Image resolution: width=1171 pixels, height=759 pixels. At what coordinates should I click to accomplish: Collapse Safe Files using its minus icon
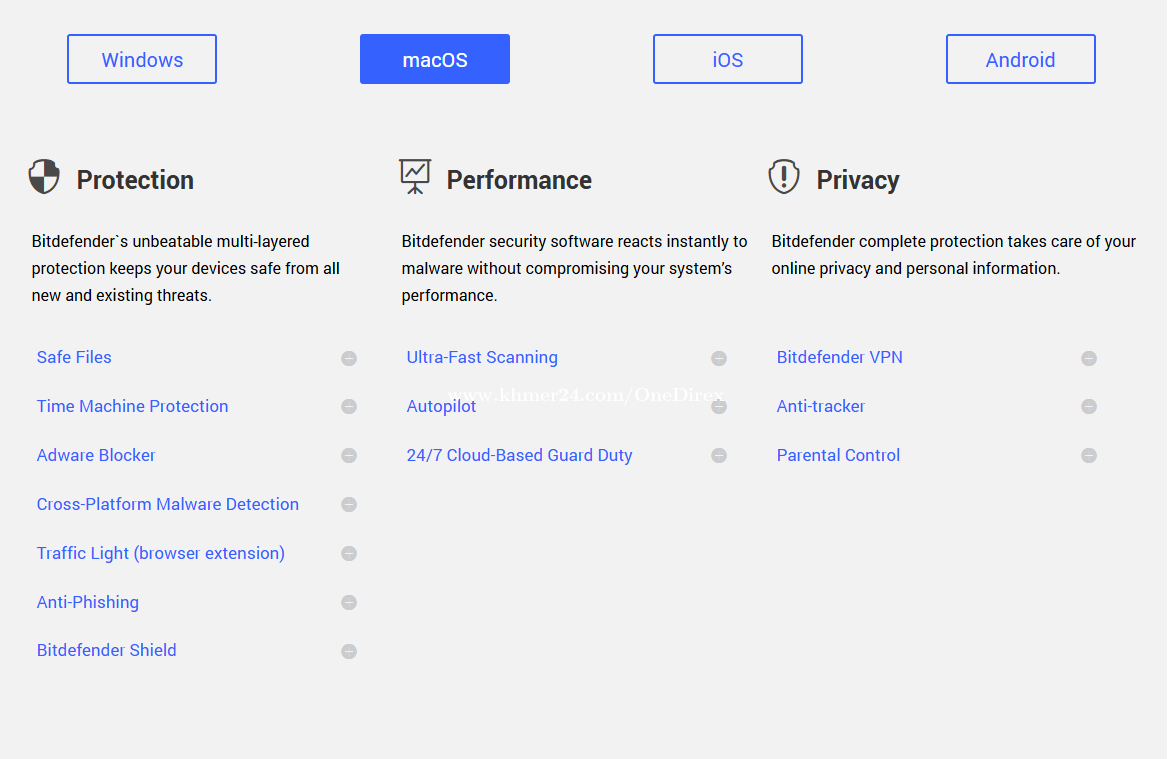tap(349, 358)
